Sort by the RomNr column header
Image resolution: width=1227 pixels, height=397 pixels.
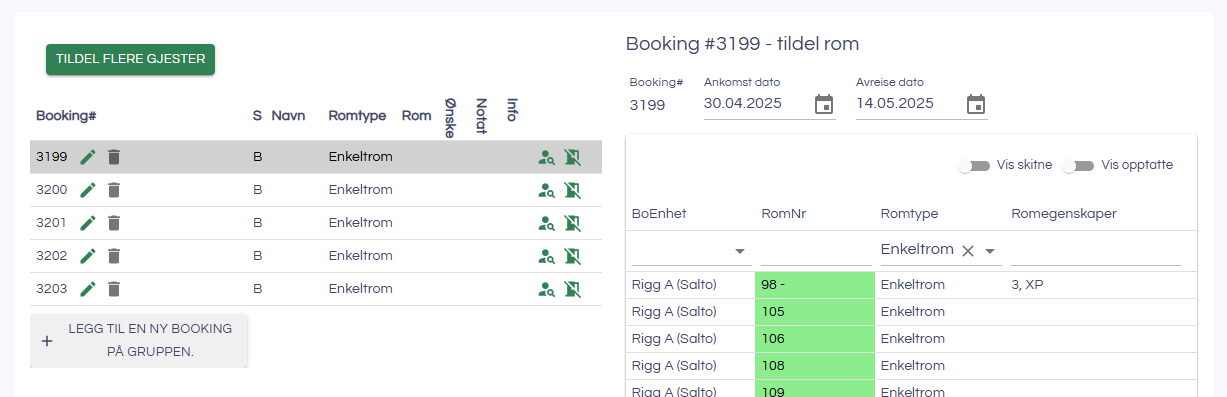click(783, 213)
